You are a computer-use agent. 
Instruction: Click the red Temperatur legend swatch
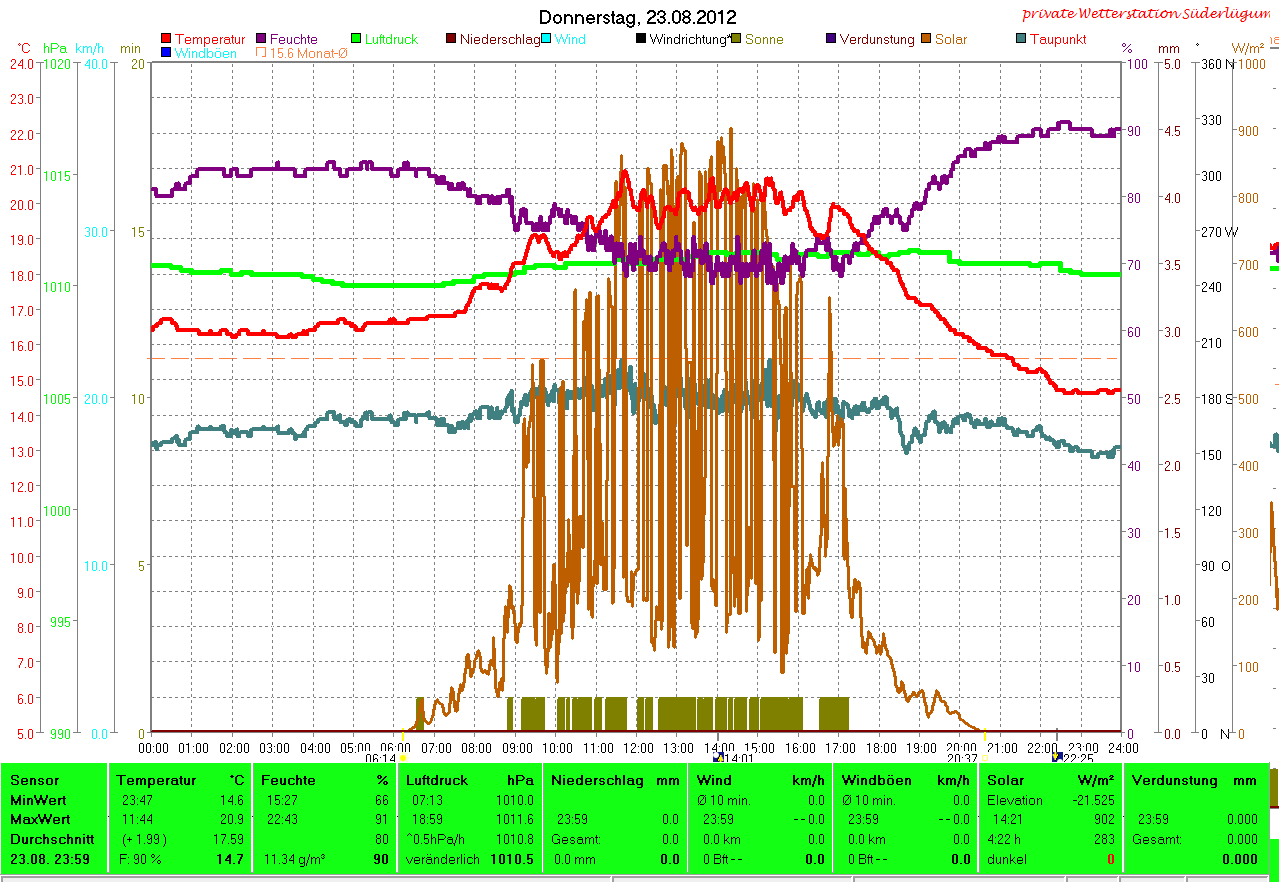[x=166, y=39]
